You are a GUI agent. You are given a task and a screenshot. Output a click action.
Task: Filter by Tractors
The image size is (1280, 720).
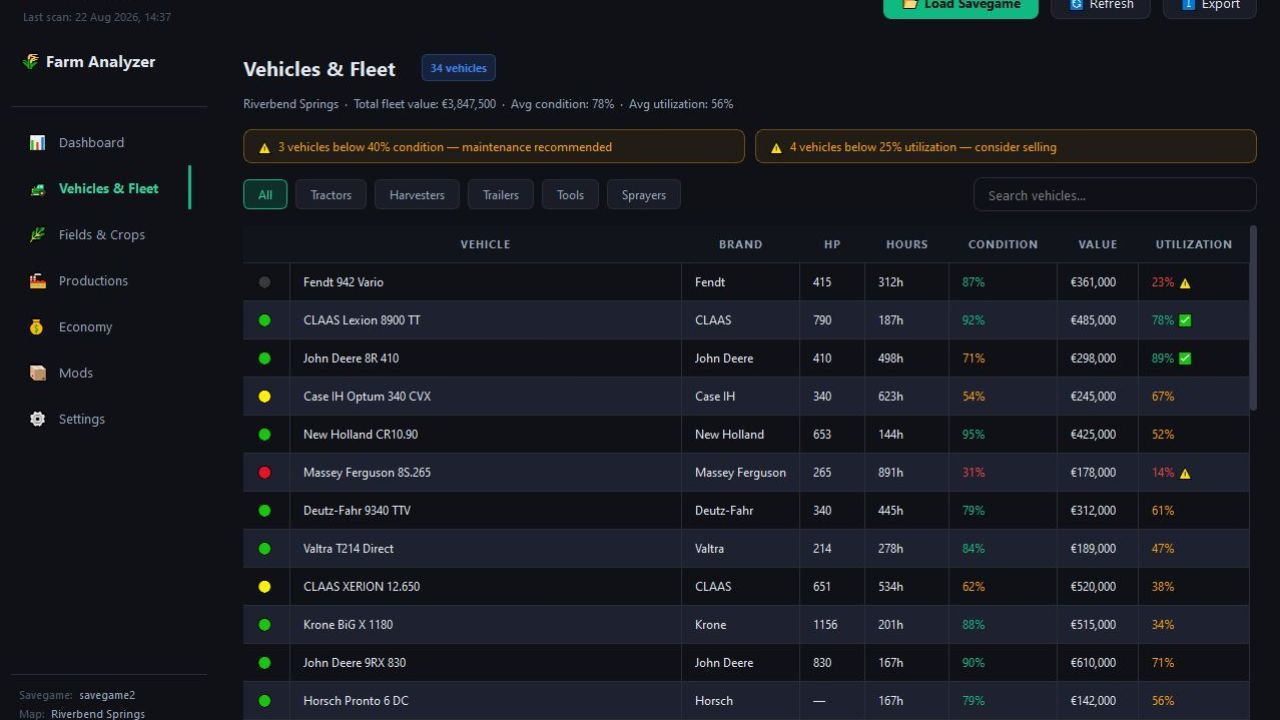(x=331, y=195)
